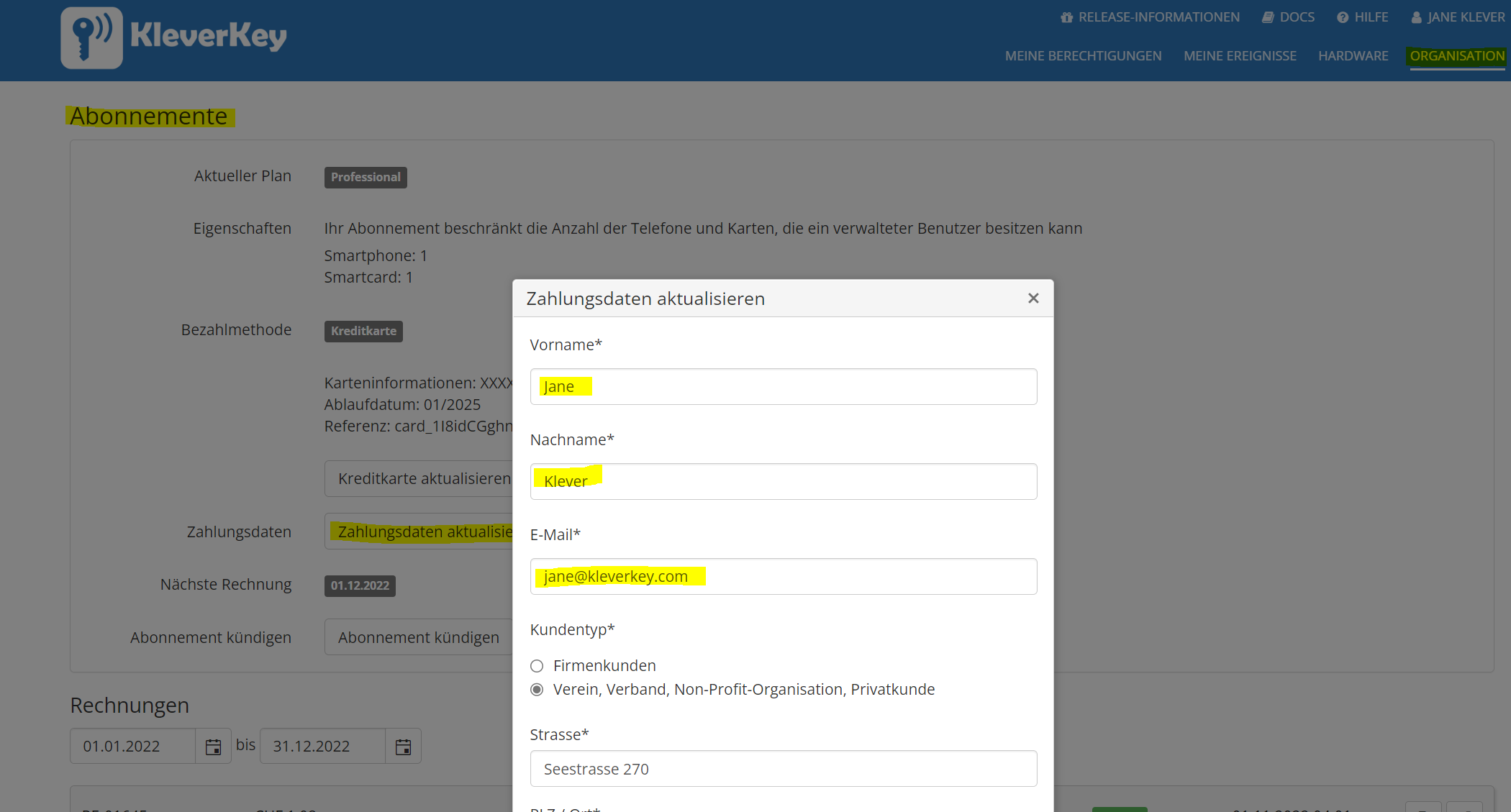Viewport: 1511px width, 812px height.
Task: Focus the Strasse input field
Action: [783, 769]
